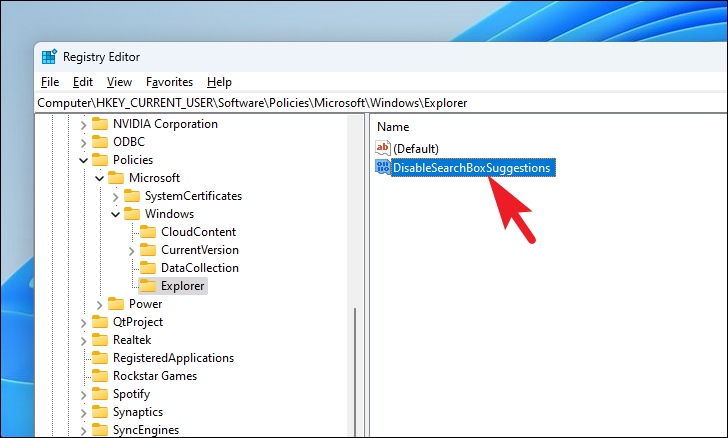728x438 pixels.
Task: Open the Edit menu
Action: click(x=83, y=82)
